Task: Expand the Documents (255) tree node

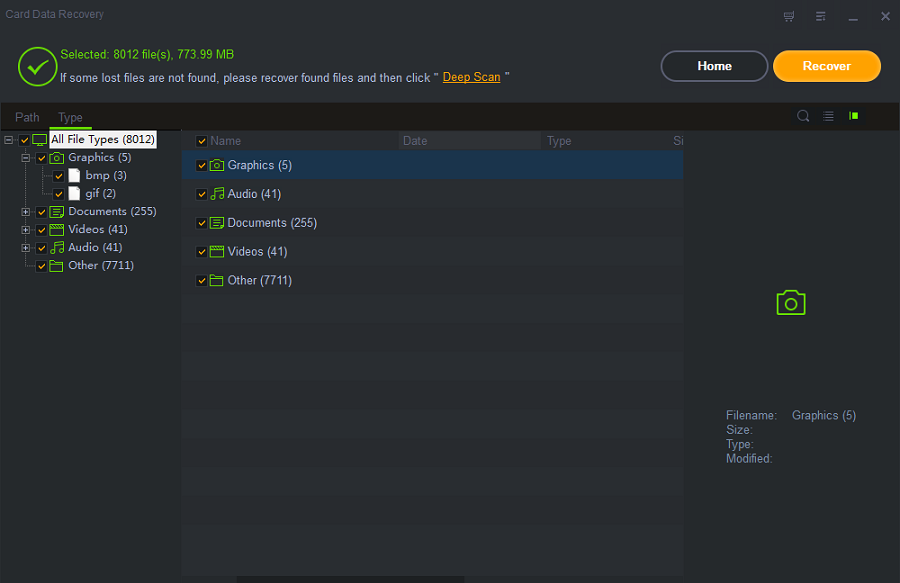Action: click(x=26, y=212)
